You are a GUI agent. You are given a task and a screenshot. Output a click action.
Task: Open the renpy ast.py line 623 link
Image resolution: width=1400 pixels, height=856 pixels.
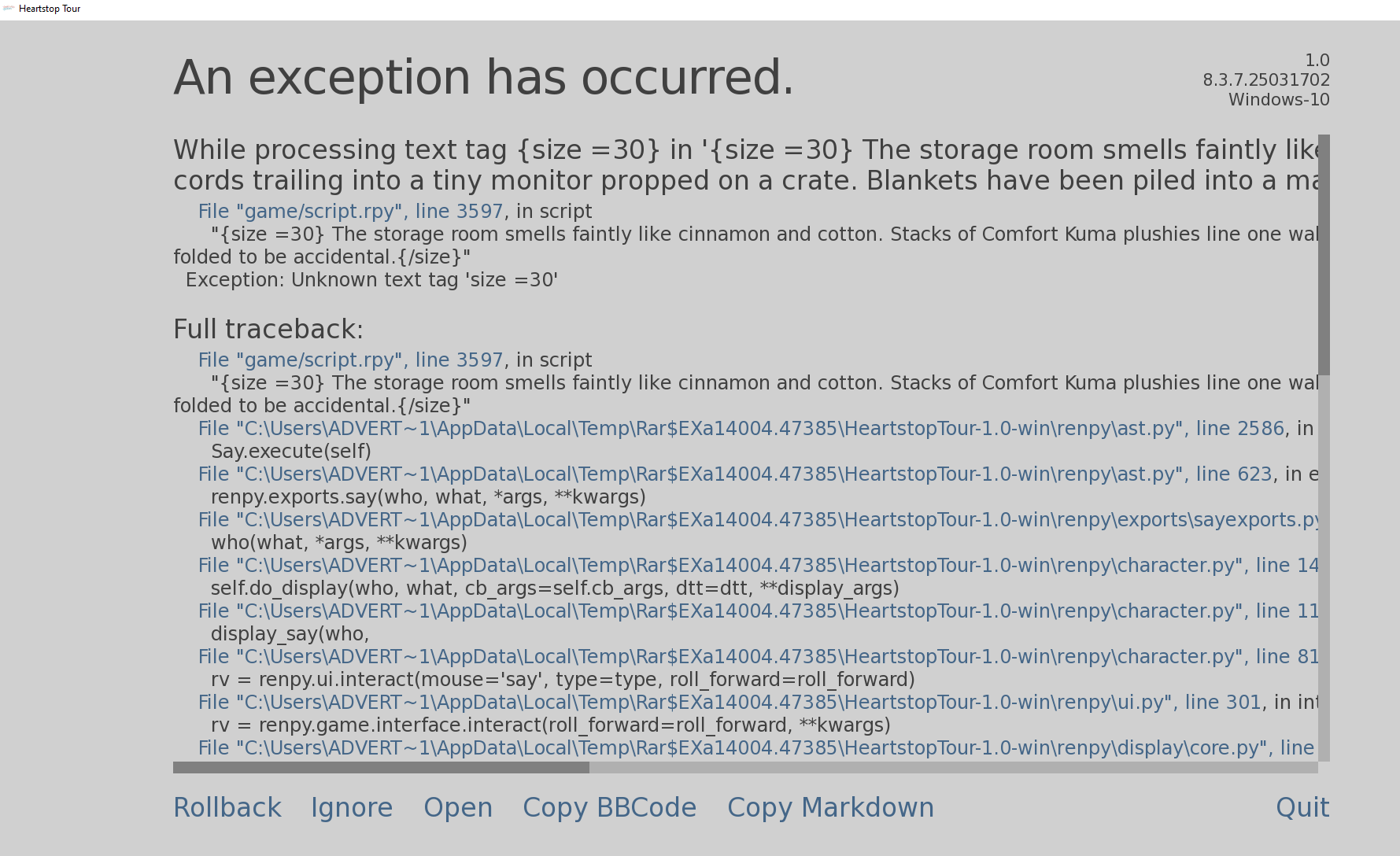[x=734, y=474]
